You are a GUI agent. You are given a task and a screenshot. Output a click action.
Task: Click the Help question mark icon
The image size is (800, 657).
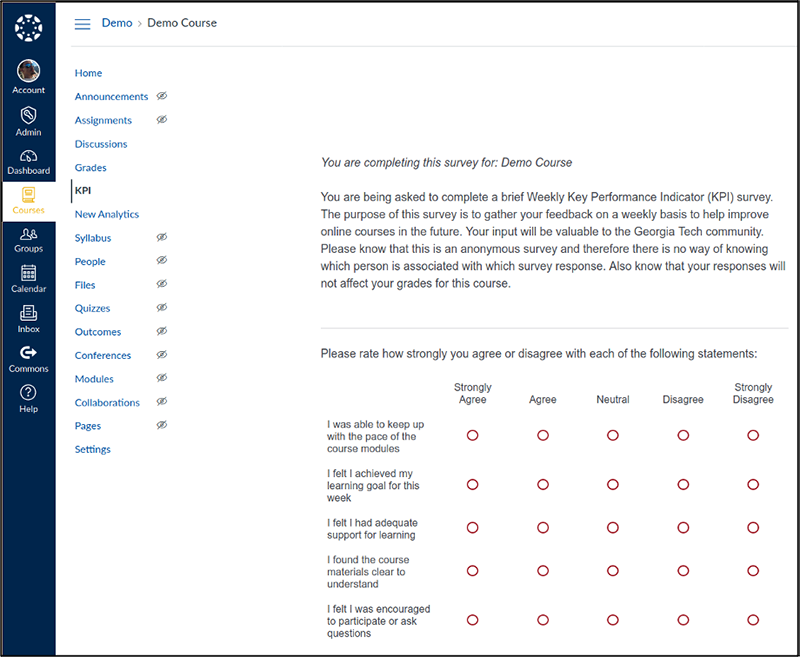(28, 393)
